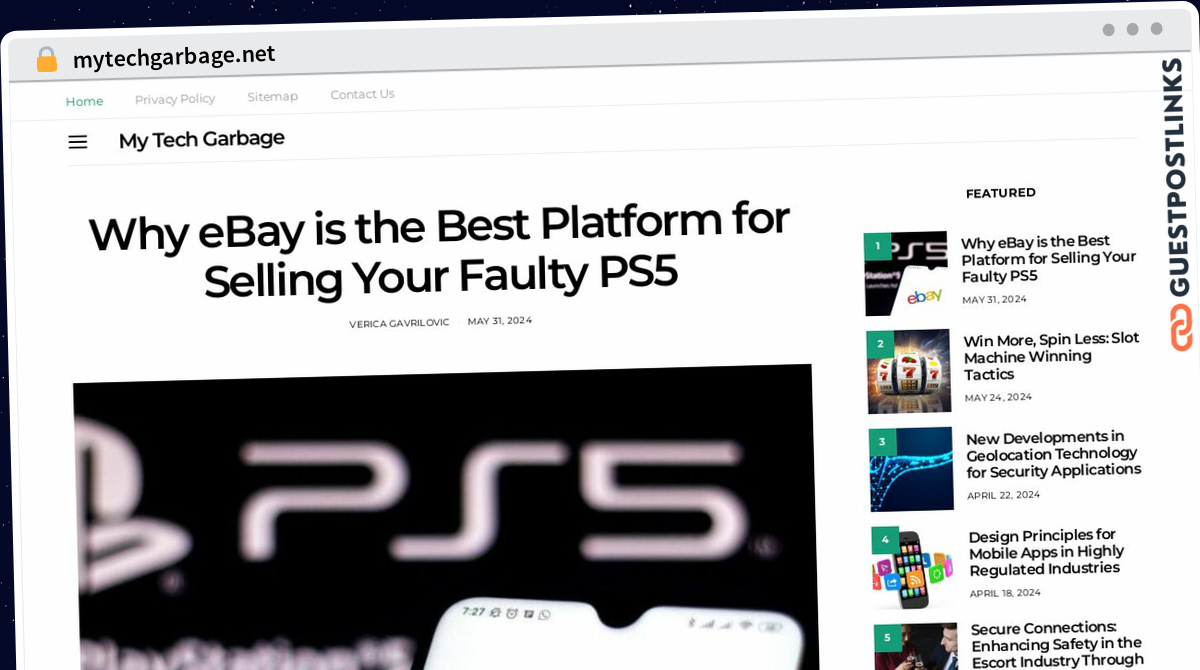This screenshot has width=1200, height=670.
Task: Open the Sitemap menu link
Action: 273,96
